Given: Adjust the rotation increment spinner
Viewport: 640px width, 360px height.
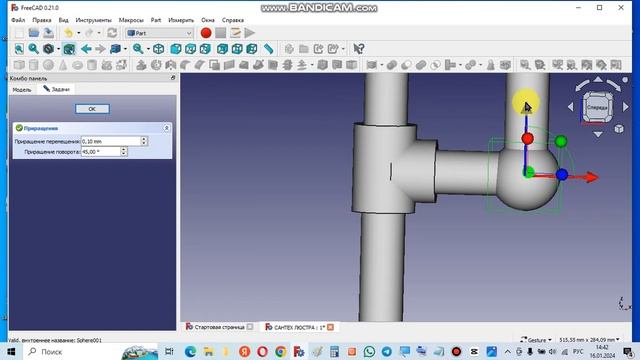Looking at the screenshot, I should 124,152.
